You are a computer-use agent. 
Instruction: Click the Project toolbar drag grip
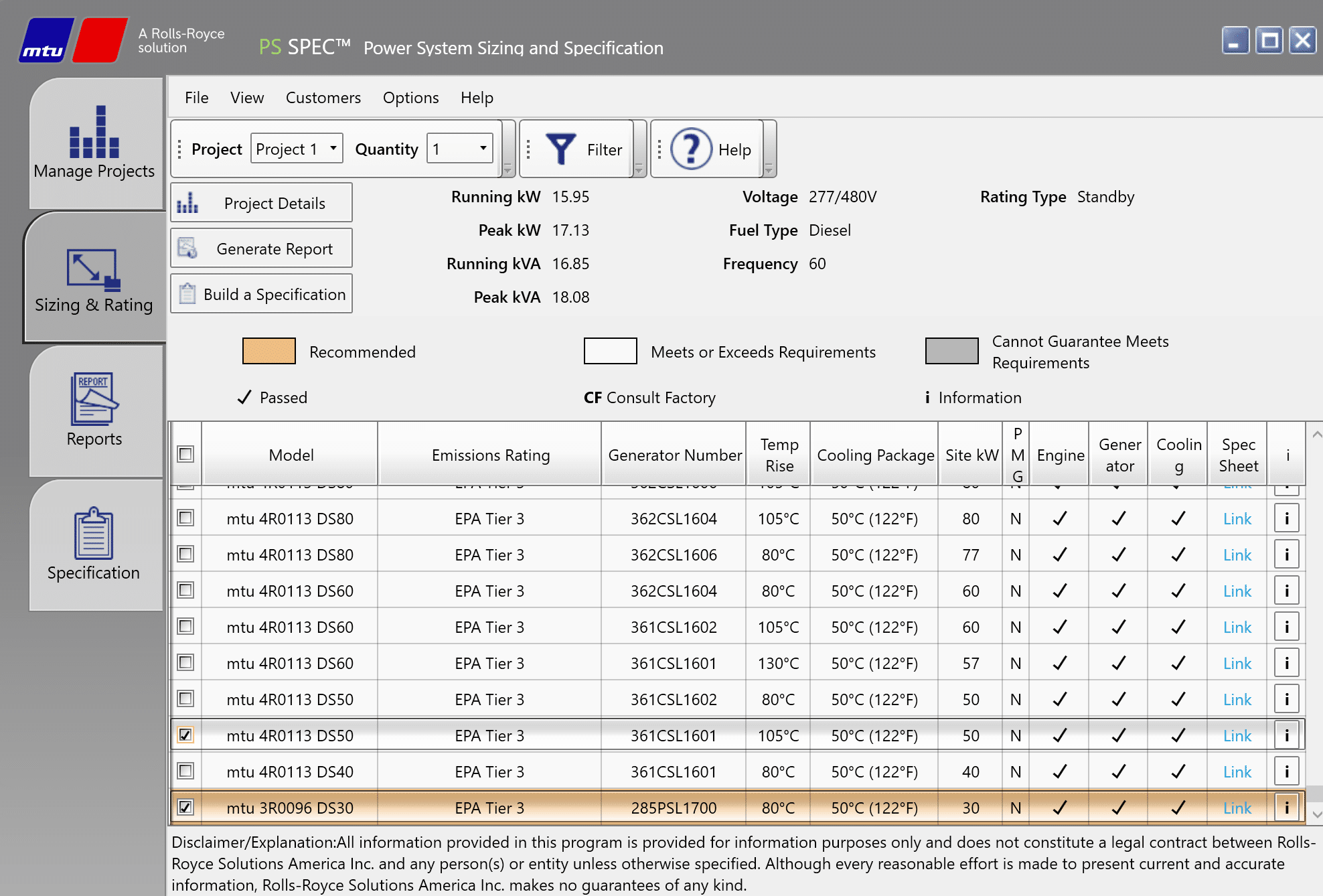(179, 149)
